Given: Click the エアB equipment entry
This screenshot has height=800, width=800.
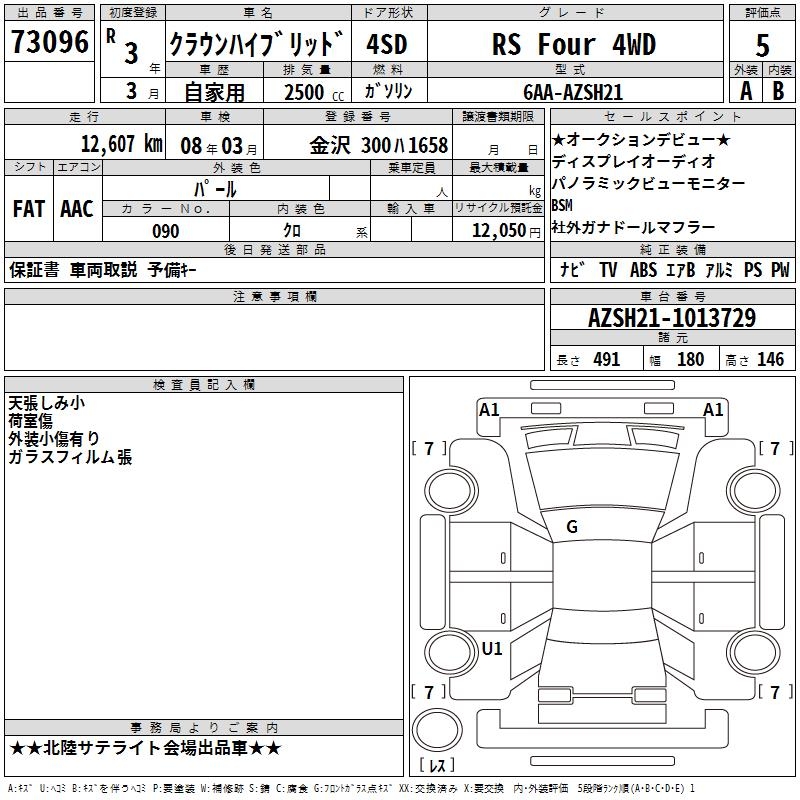Looking at the screenshot, I should pos(681,270).
